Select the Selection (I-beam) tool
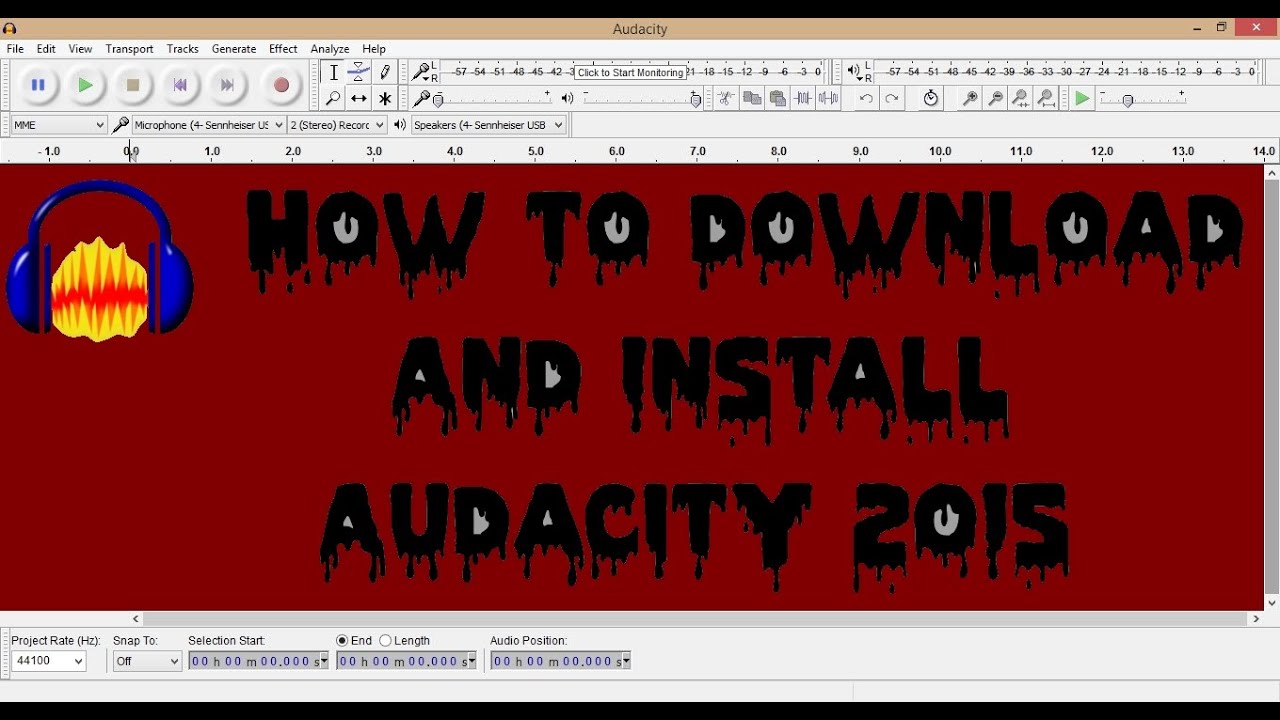The width and height of the screenshot is (1280, 720). 334,72
